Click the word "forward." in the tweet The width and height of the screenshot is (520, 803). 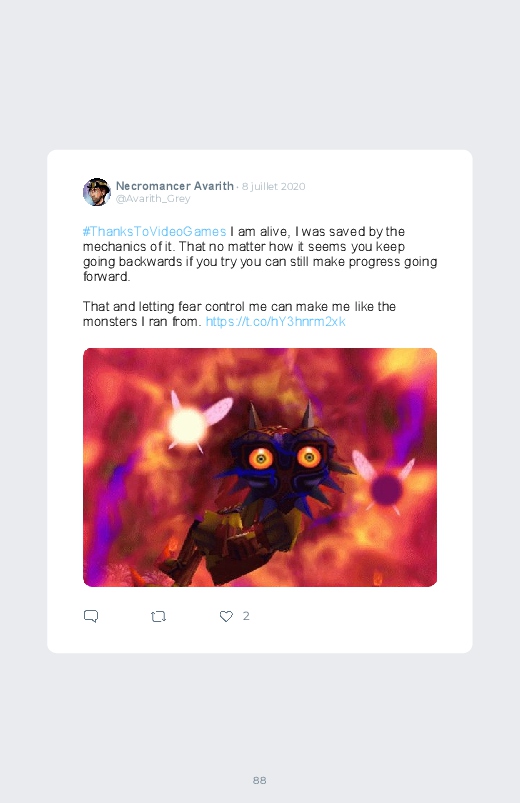pos(107,277)
